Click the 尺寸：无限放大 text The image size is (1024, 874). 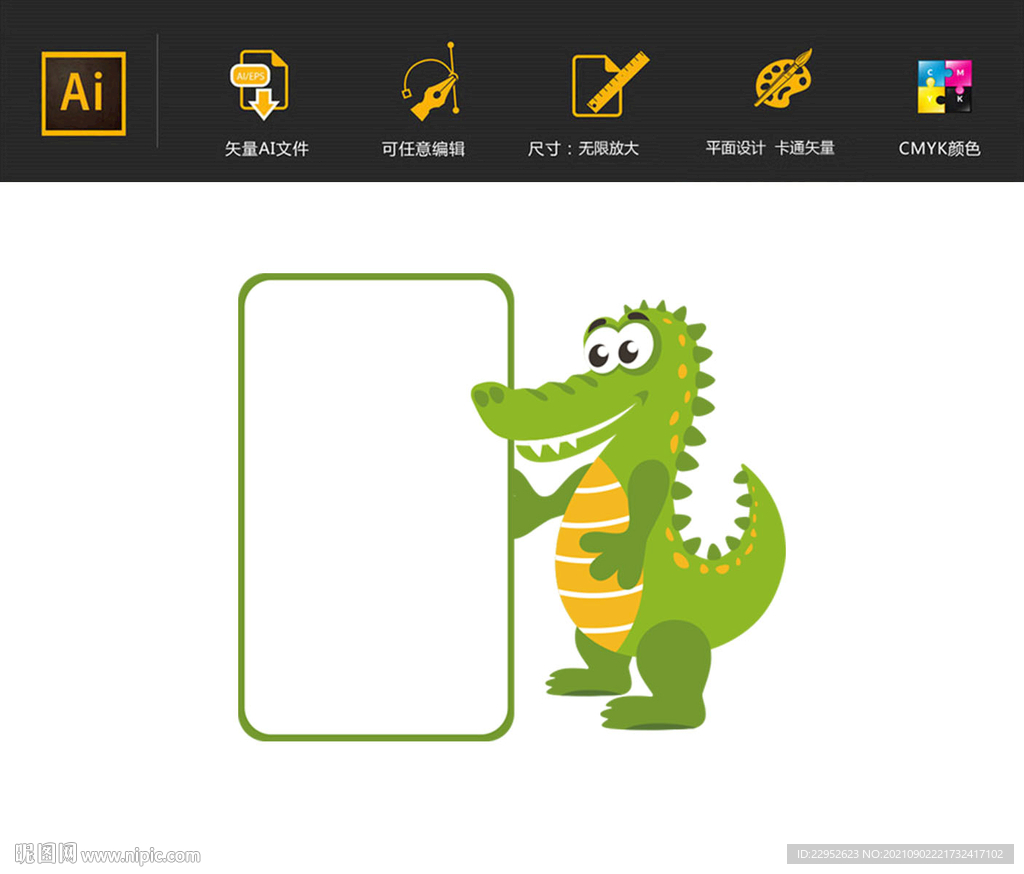(583, 149)
